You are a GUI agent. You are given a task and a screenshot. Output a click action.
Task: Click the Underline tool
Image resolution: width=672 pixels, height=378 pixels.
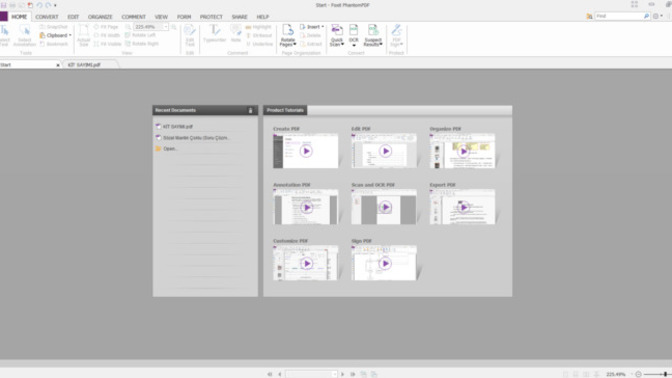coord(259,44)
